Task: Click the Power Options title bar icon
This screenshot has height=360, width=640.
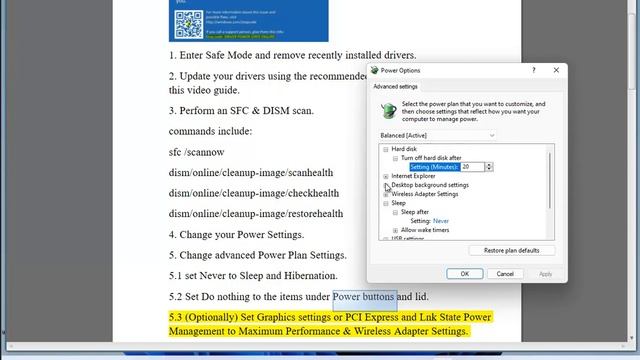Action: pyautogui.click(x=374, y=70)
